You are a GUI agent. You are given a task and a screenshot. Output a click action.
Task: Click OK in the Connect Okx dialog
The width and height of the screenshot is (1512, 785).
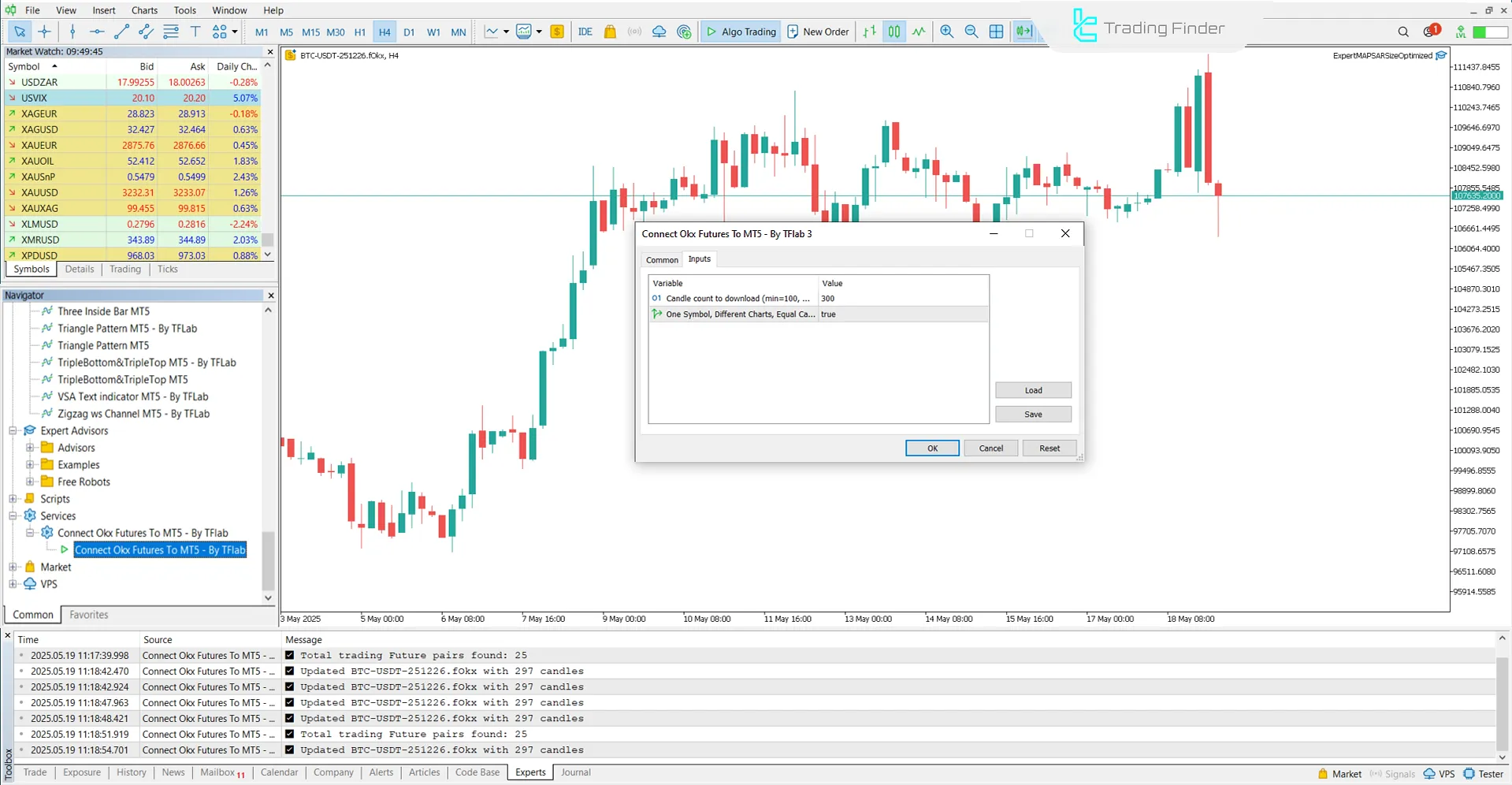931,448
